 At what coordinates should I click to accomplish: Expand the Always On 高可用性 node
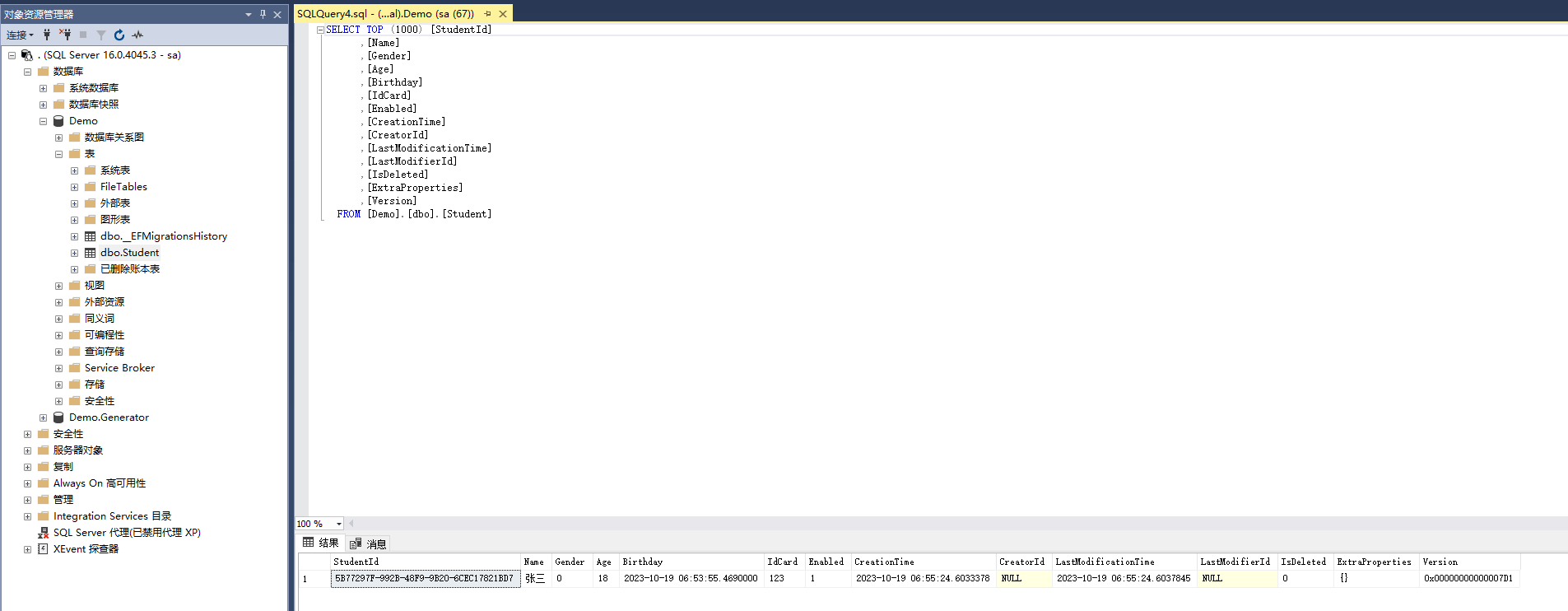tap(27, 483)
